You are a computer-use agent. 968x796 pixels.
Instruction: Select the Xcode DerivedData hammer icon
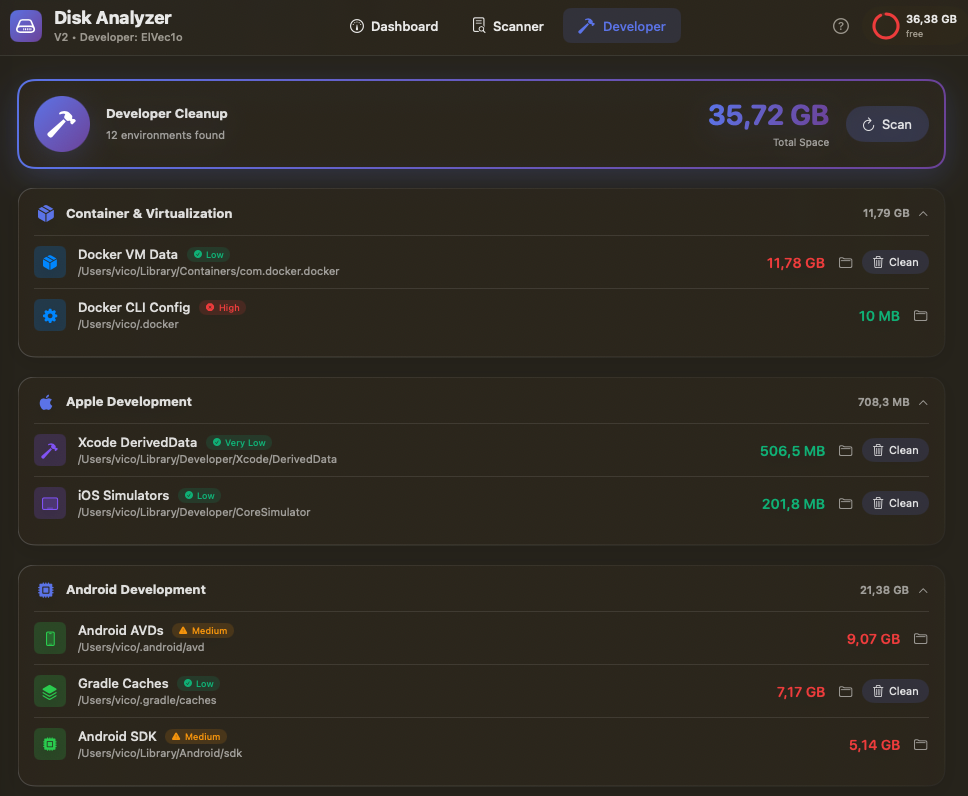(49, 450)
